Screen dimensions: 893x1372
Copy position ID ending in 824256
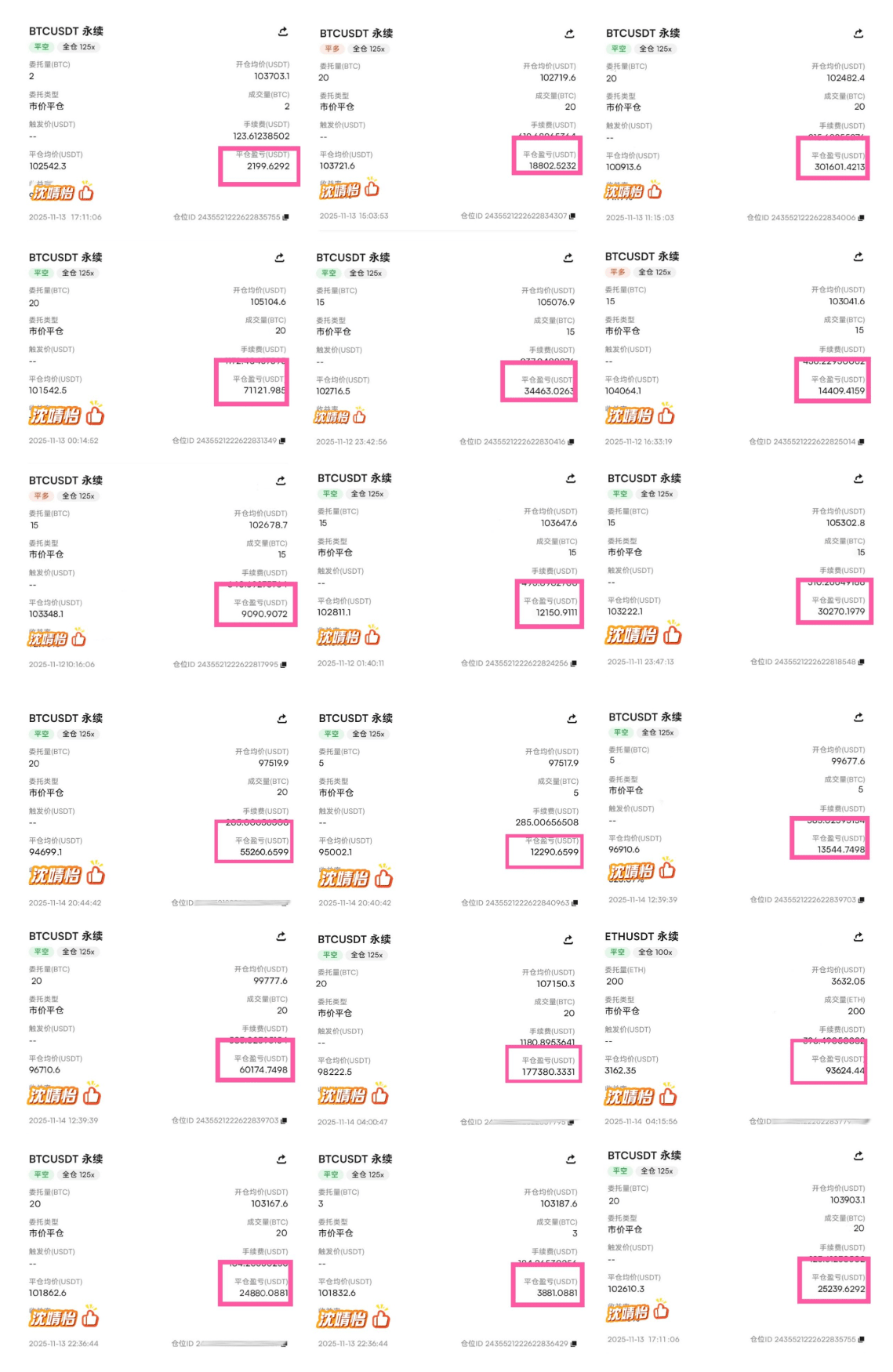point(574,663)
